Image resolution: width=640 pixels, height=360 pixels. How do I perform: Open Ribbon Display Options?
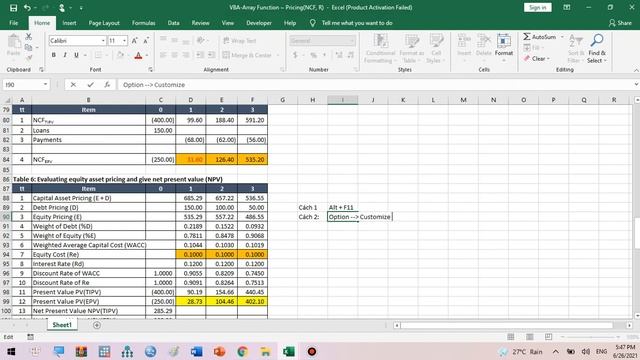[x=567, y=7]
